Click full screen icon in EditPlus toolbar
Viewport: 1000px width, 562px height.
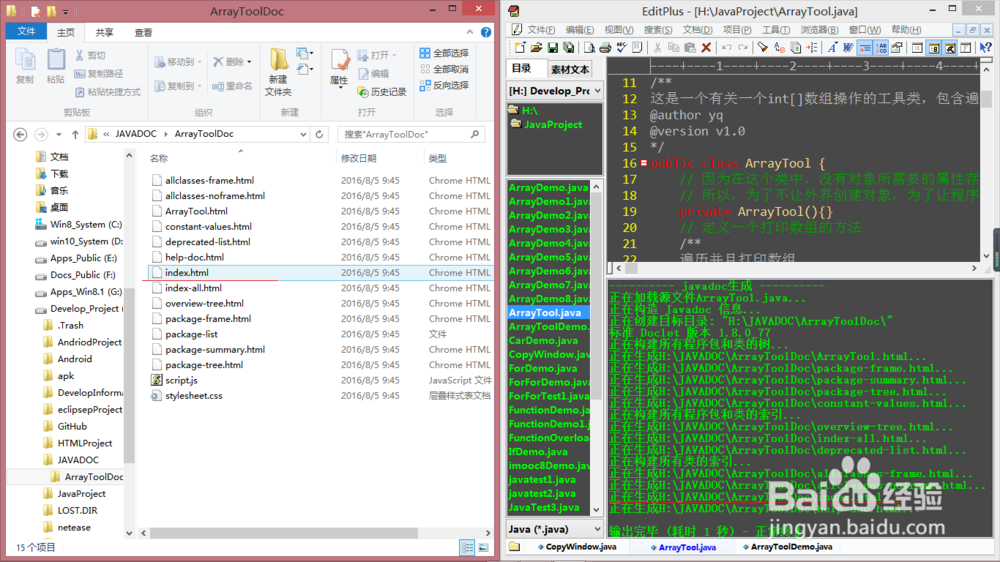coord(967,48)
